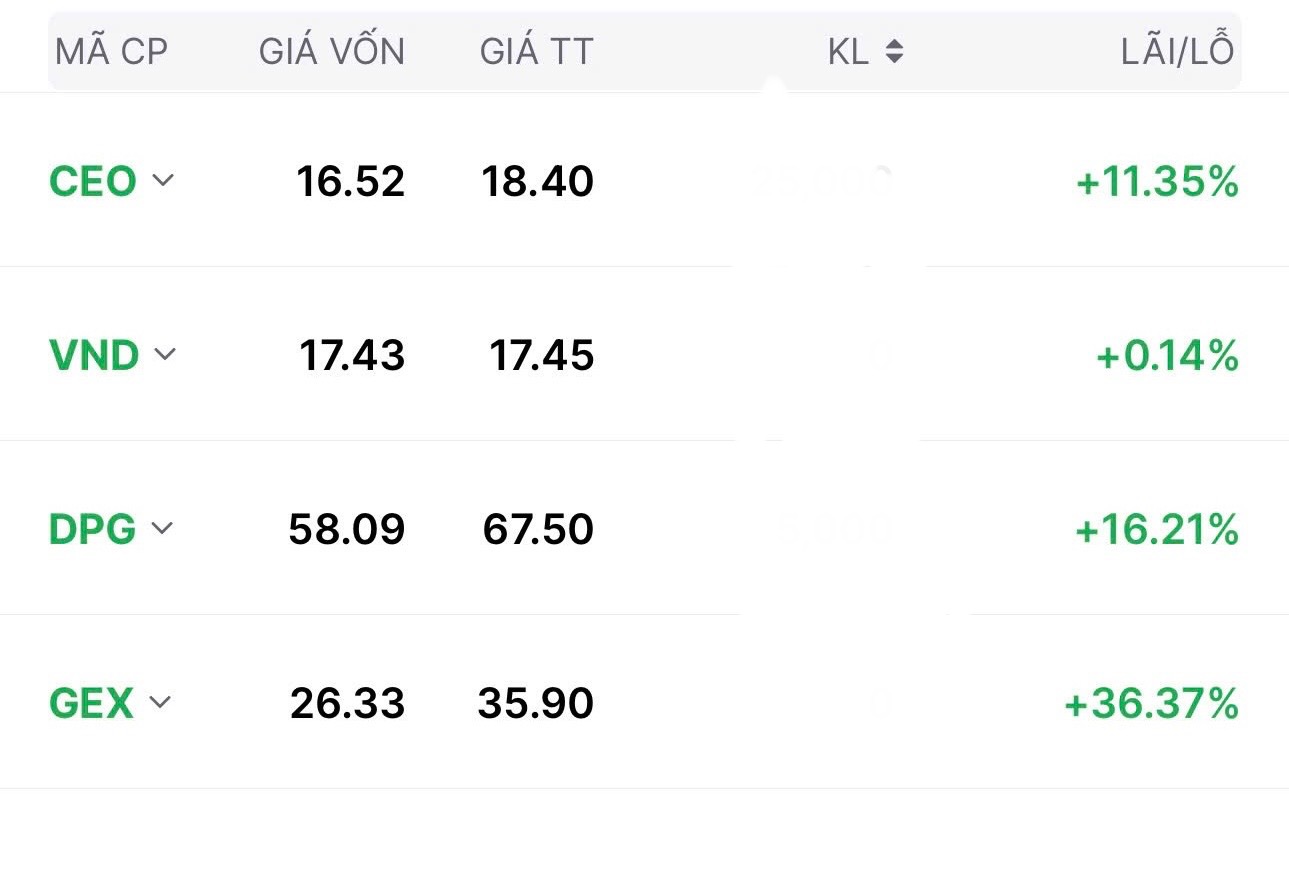The width and height of the screenshot is (1289, 895).
Task: Select VND profit value +0.14%
Action: pos(1167,356)
